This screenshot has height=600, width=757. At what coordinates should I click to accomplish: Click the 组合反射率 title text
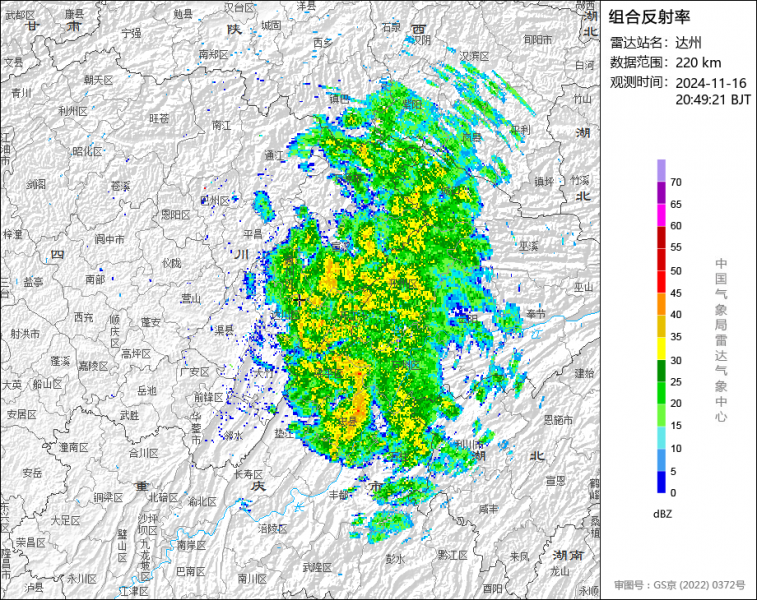[x=649, y=16]
